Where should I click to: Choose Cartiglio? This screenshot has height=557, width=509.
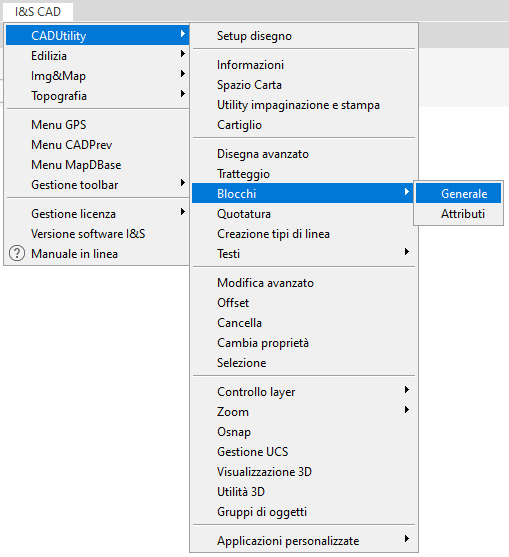click(303, 125)
